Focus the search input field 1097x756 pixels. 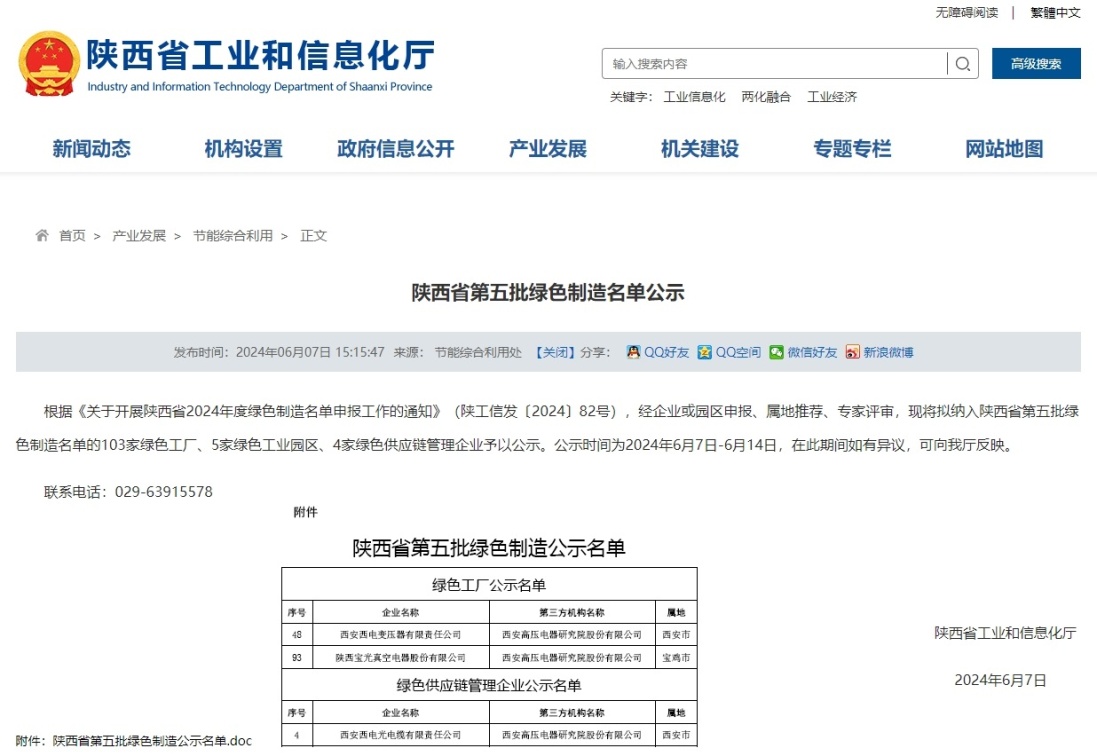click(x=775, y=64)
